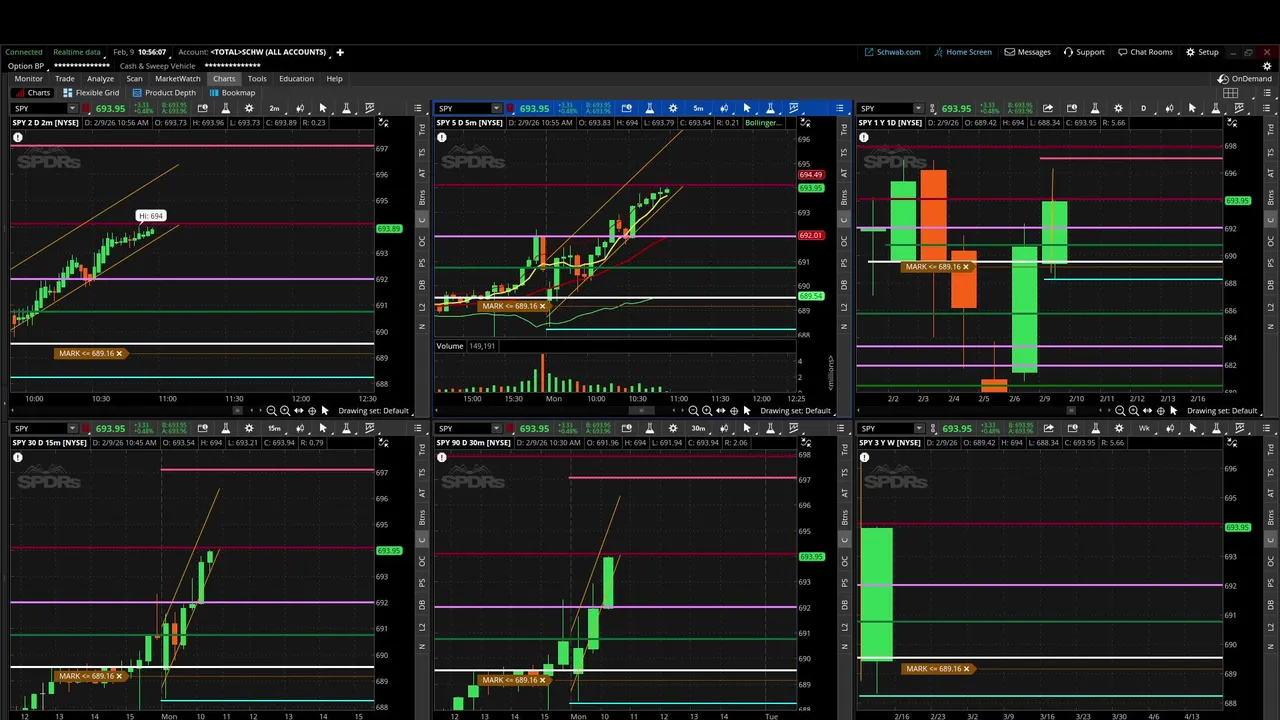This screenshot has width=1280, height=720.
Task: Open Setup menu
Action: tap(1202, 52)
